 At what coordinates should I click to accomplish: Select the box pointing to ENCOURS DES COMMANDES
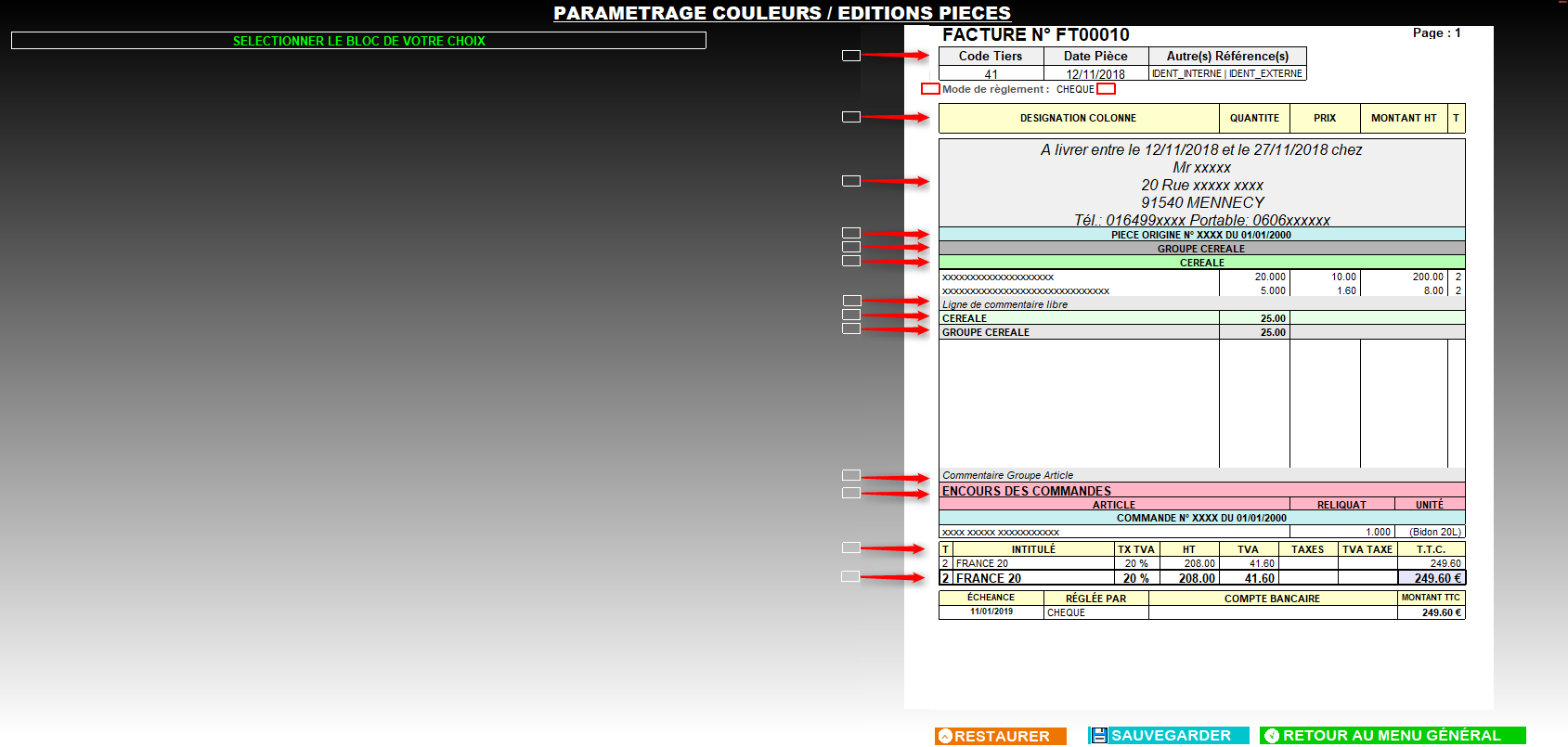850,493
